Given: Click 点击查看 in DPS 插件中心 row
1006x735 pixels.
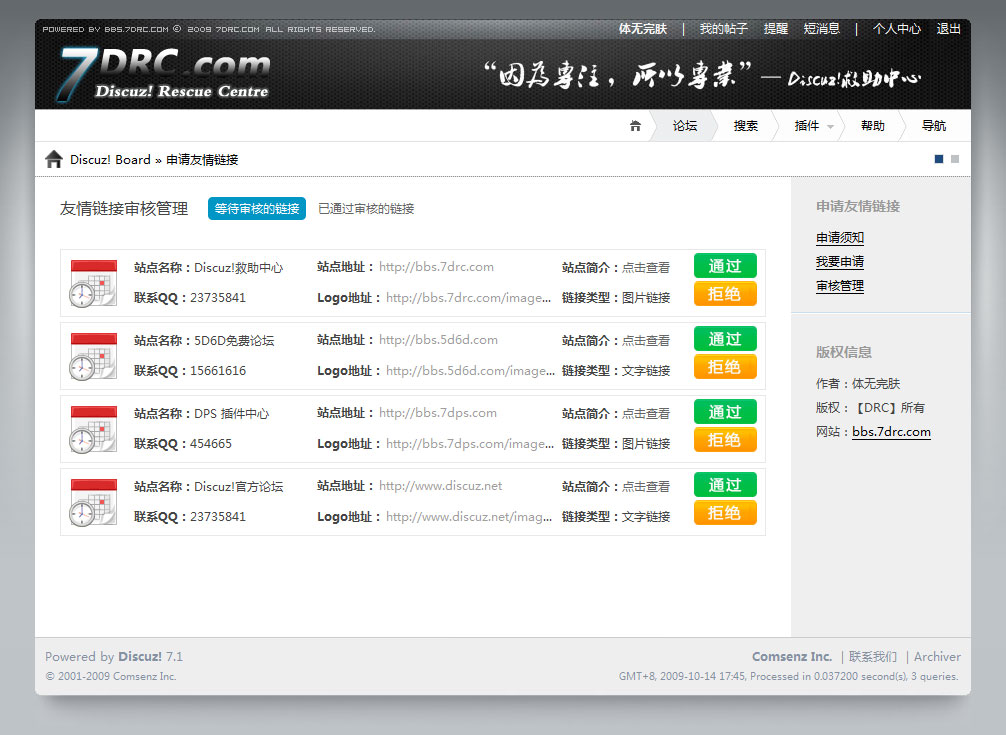Looking at the screenshot, I should [646, 414].
